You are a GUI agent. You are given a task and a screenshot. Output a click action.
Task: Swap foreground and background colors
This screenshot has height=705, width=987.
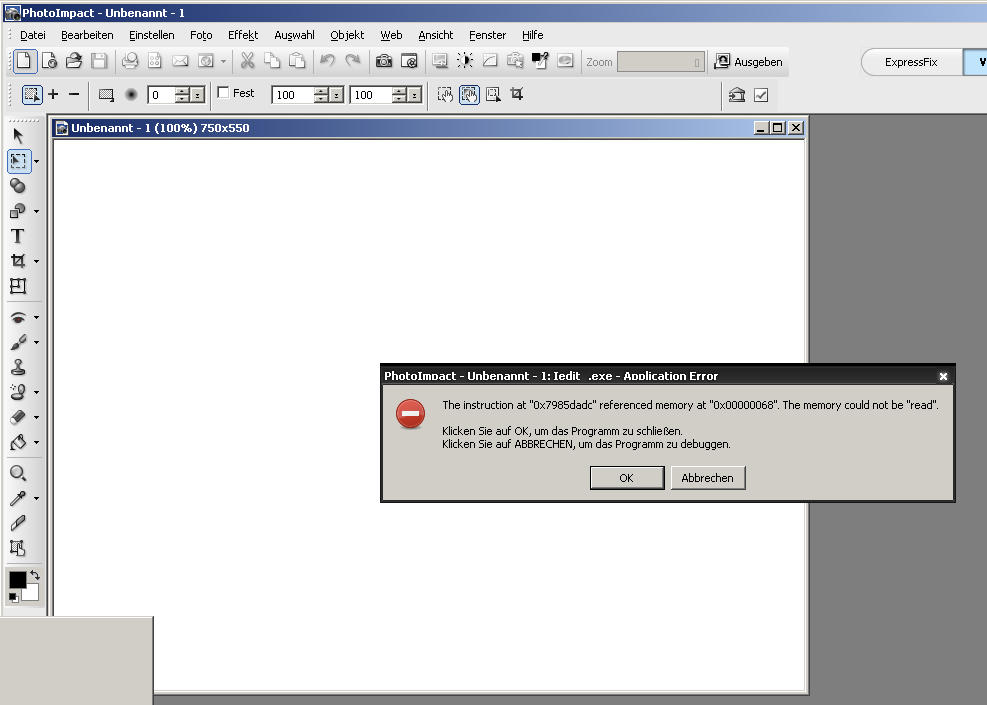(35, 575)
